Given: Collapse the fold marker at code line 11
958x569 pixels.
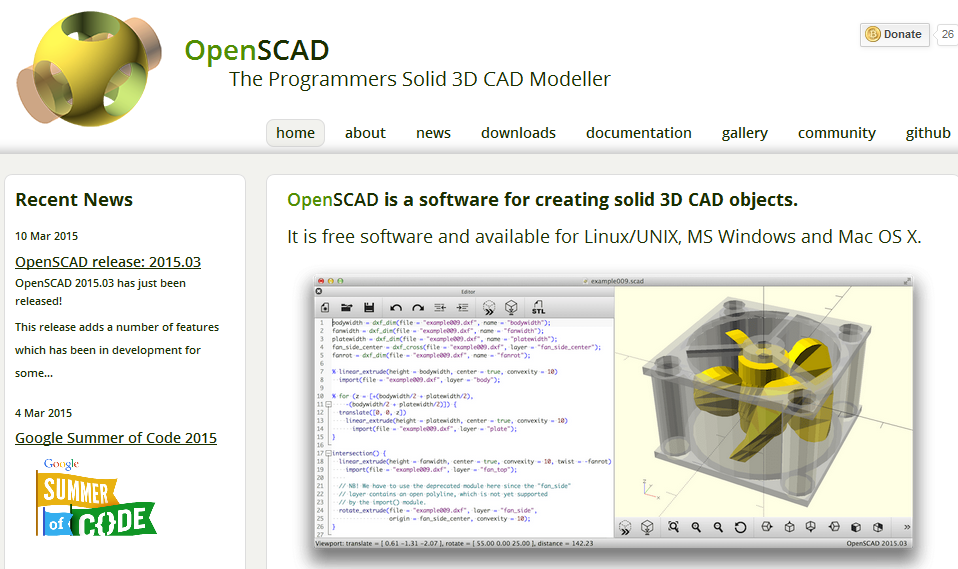Looking at the screenshot, I should click(328, 404).
